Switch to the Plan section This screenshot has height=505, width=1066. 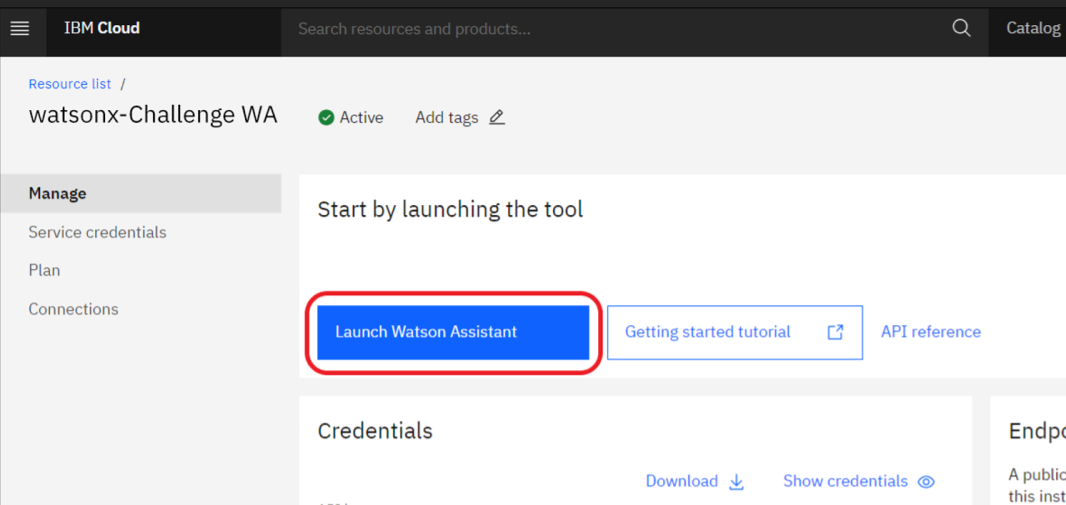tap(44, 271)
